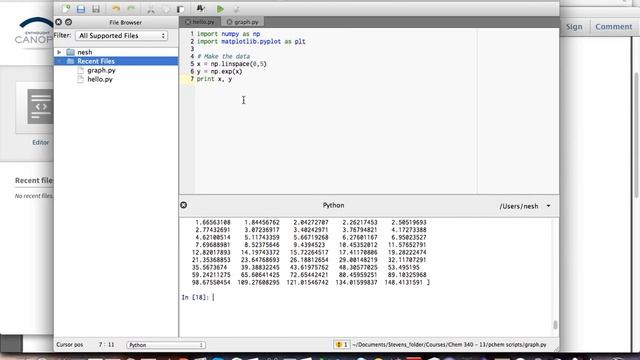640x360 pixels.
Task: Open the Editor icon in Canopy window
Action: [x=40, y=107]
